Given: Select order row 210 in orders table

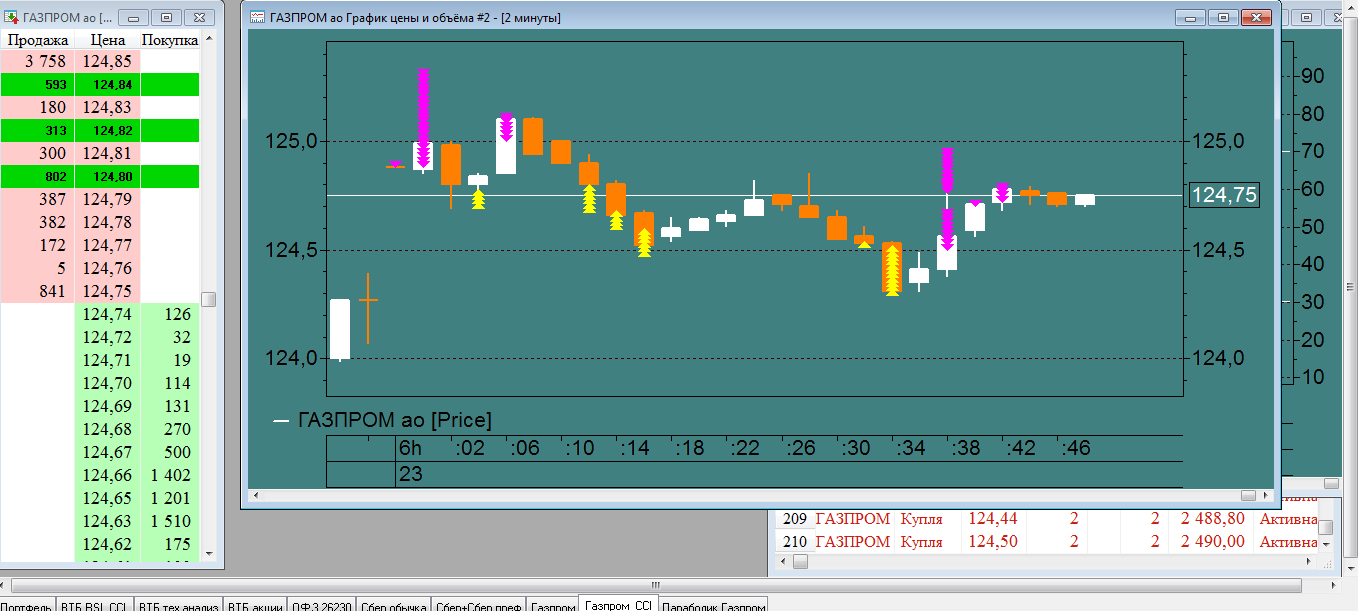Looking at the screenshot, I should (1045, 541).
